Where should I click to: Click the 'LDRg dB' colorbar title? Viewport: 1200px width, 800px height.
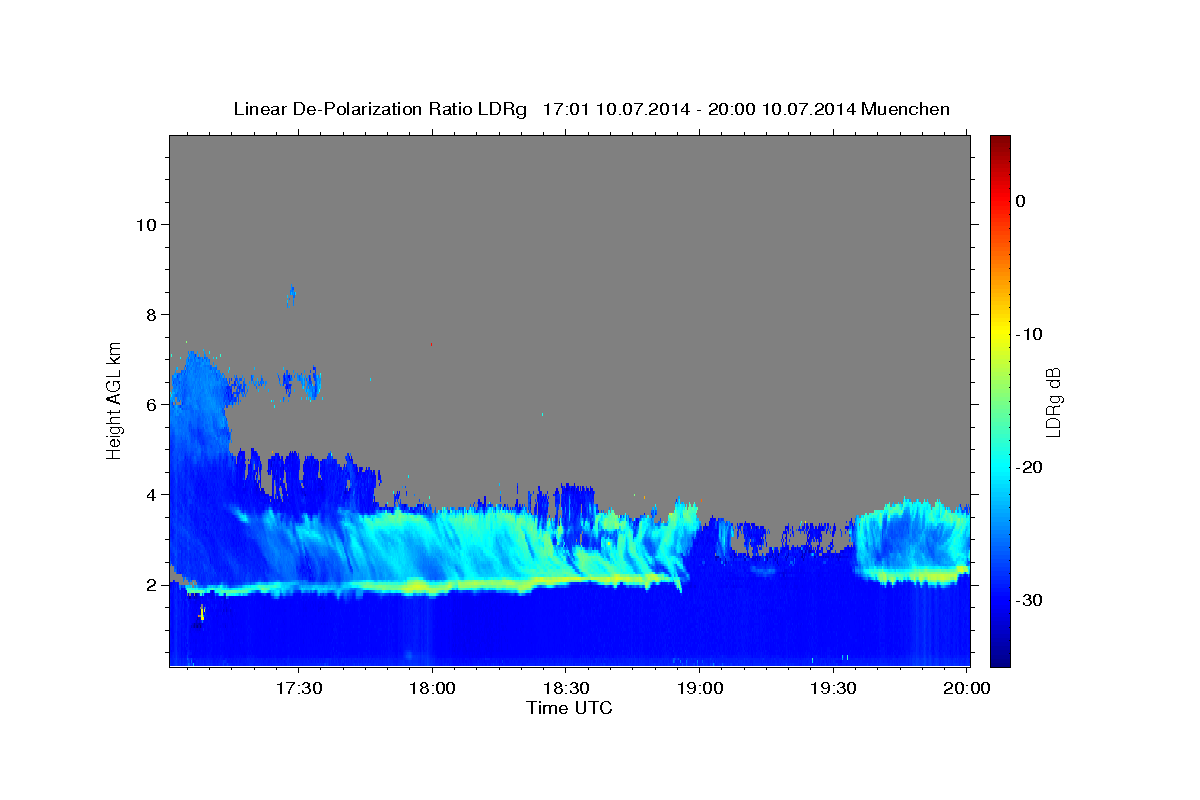pyautogui.click(x=1053, y=400)
